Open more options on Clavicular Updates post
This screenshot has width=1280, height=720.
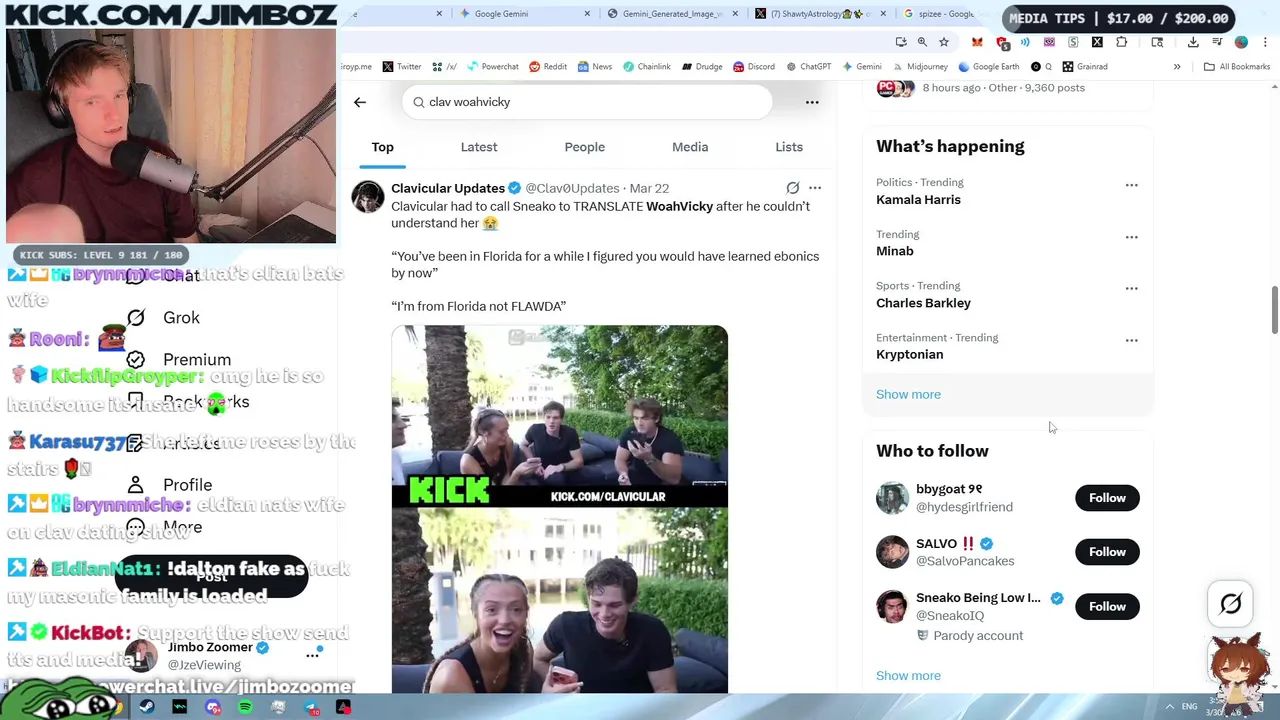[x=815, y=188]
